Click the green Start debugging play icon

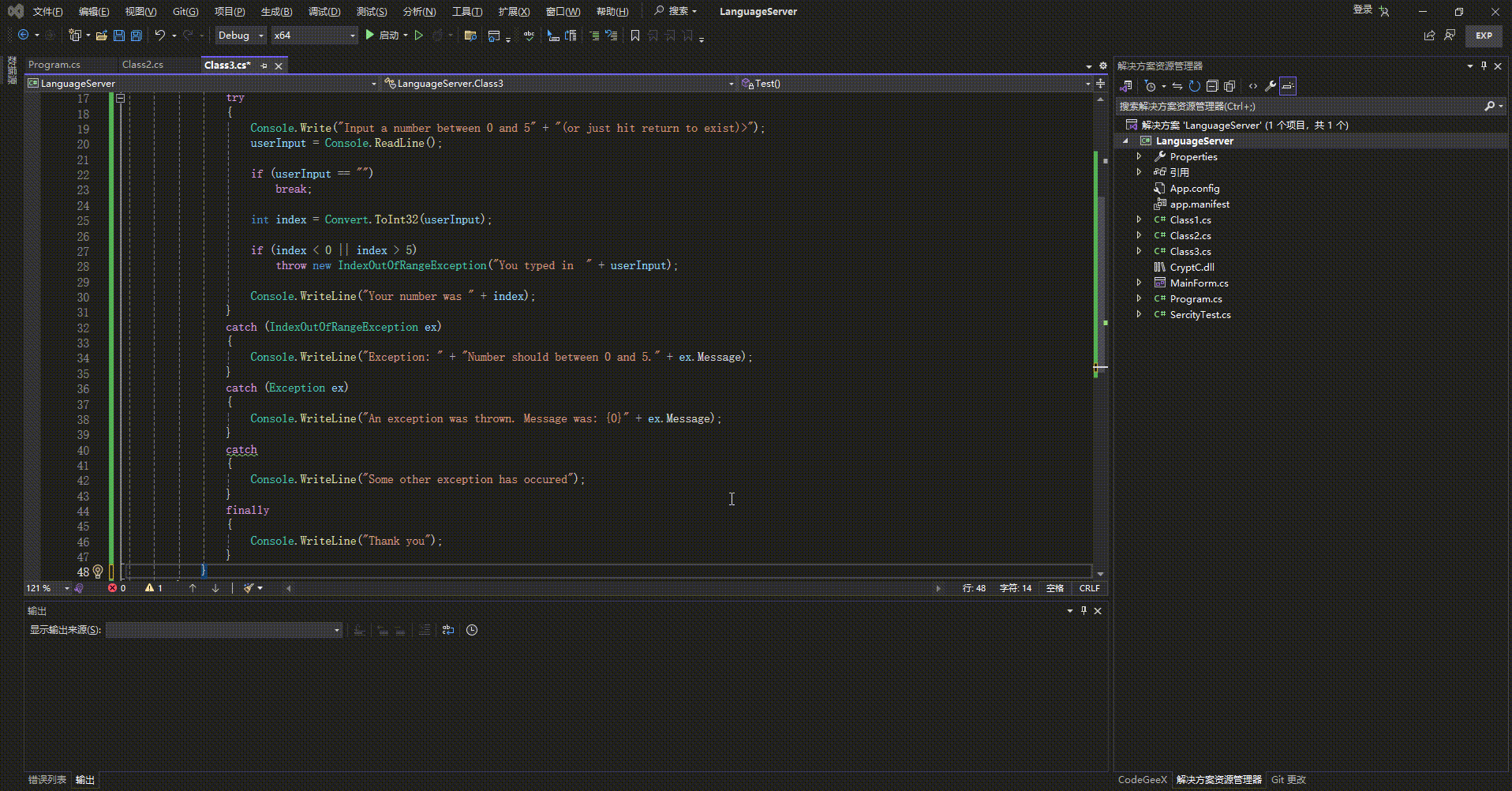(x=369, y=35)
